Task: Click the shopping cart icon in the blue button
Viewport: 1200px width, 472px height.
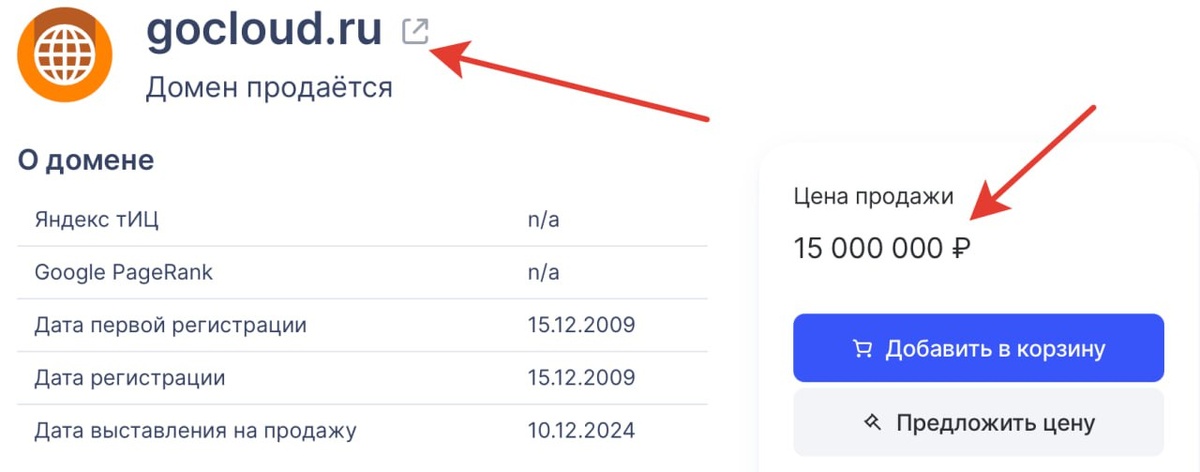Action: click(862, 349)
